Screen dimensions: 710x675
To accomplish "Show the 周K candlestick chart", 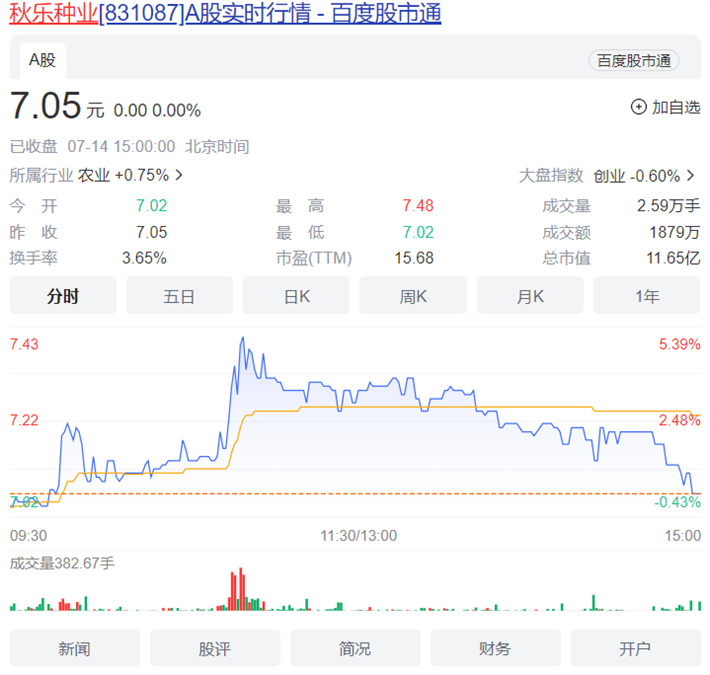I will point(413,296).
